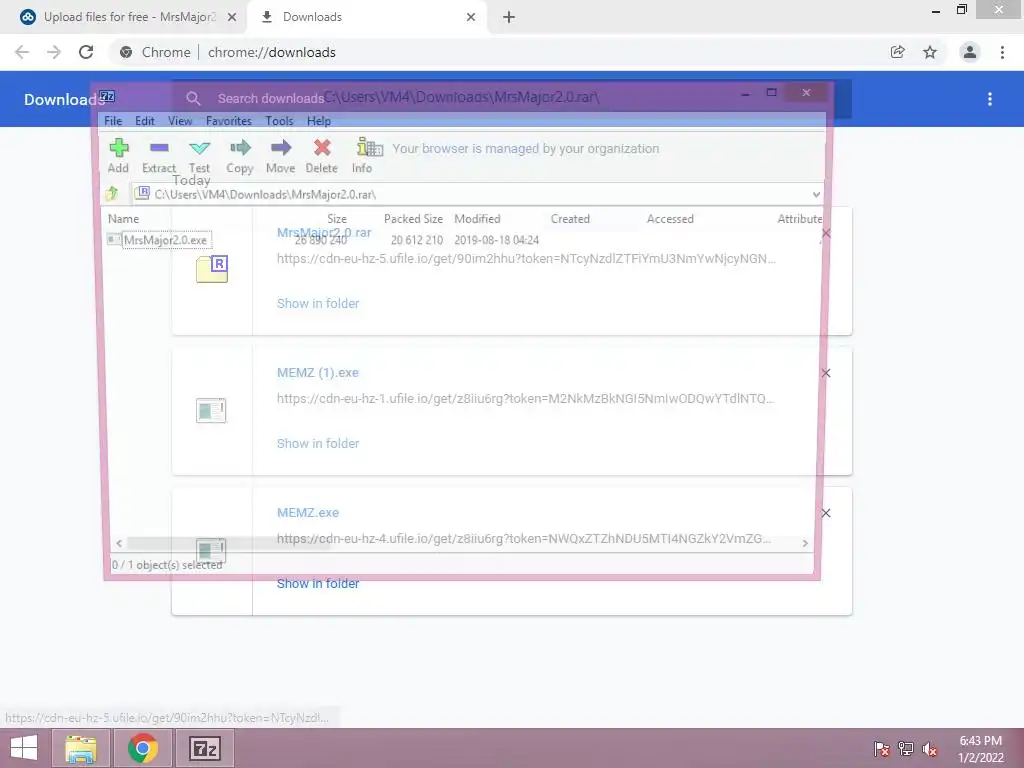Close the Upload files for free tab

pyautogui.click(x=232, y=17)
